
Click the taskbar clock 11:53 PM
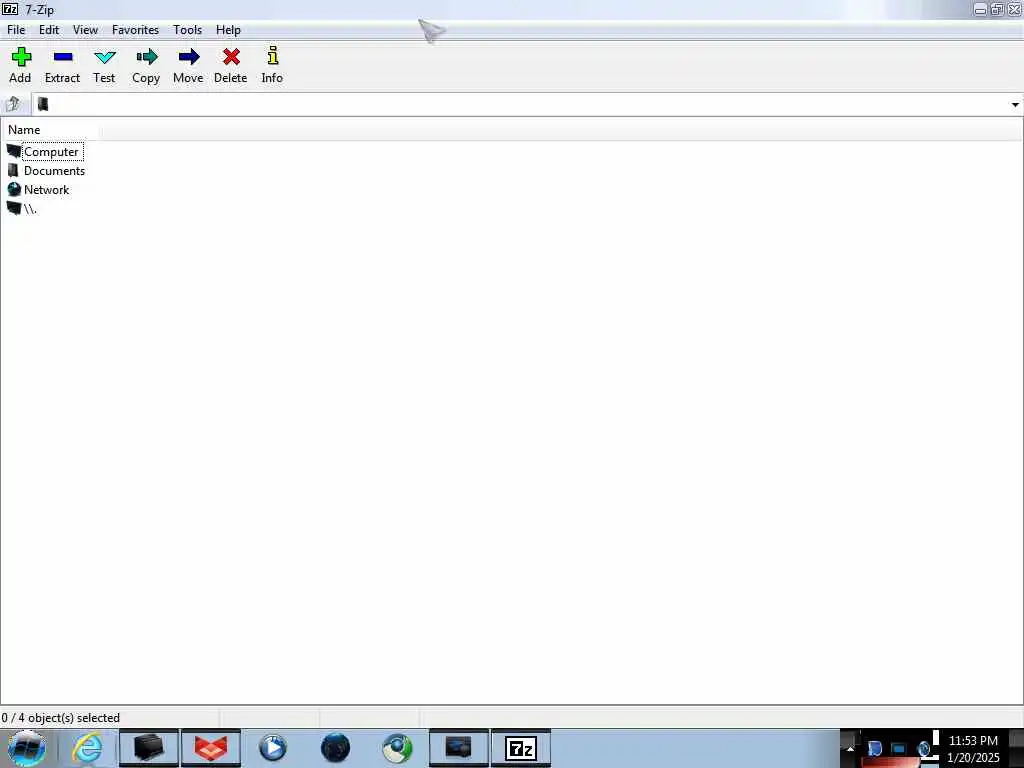pos(973,741)
